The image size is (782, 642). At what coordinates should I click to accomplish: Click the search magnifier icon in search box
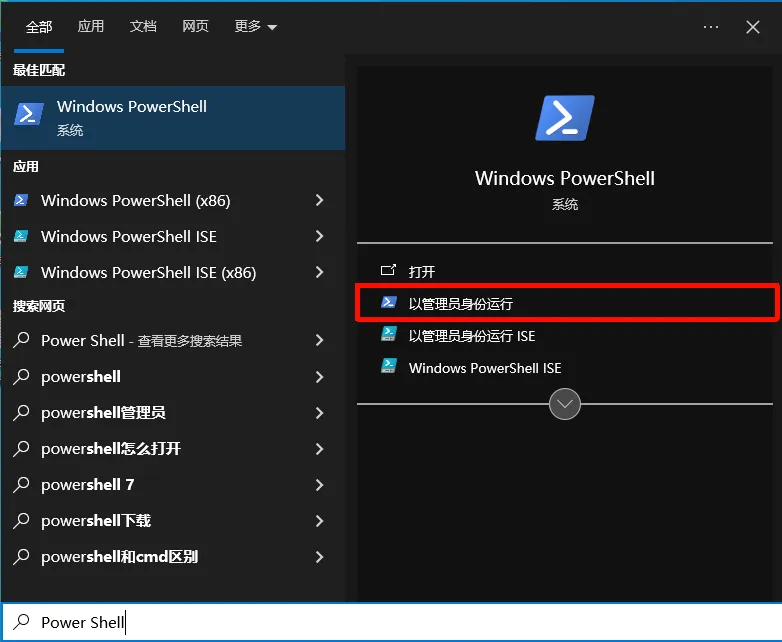22,622
